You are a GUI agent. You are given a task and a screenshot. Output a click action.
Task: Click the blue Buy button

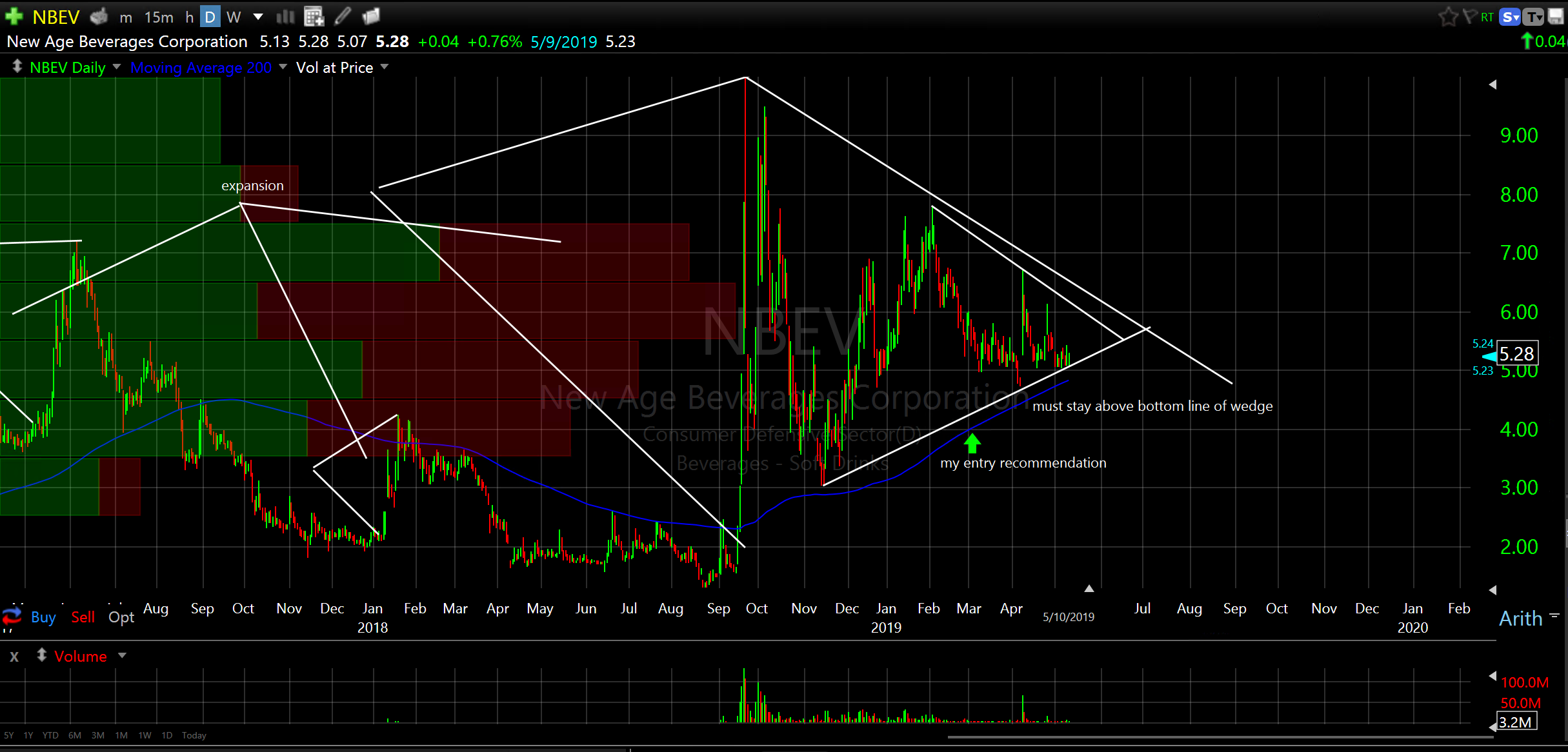pyautogui.click(x=43, y=617)
